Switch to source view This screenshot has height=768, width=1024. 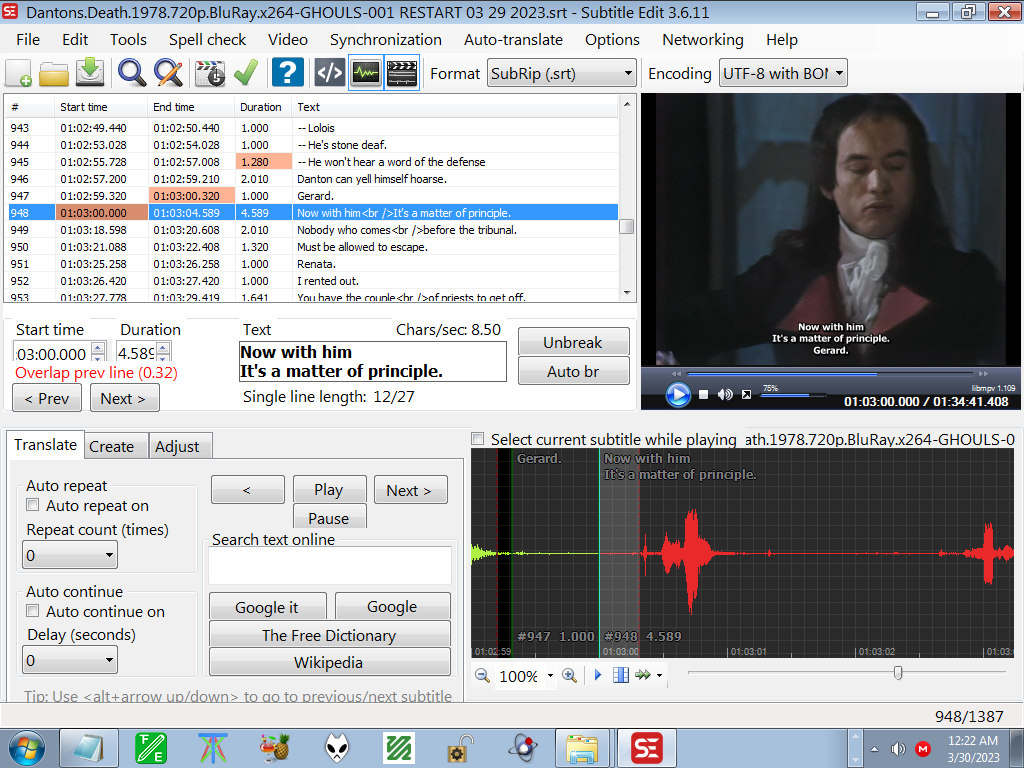click(x=330, y=72)
